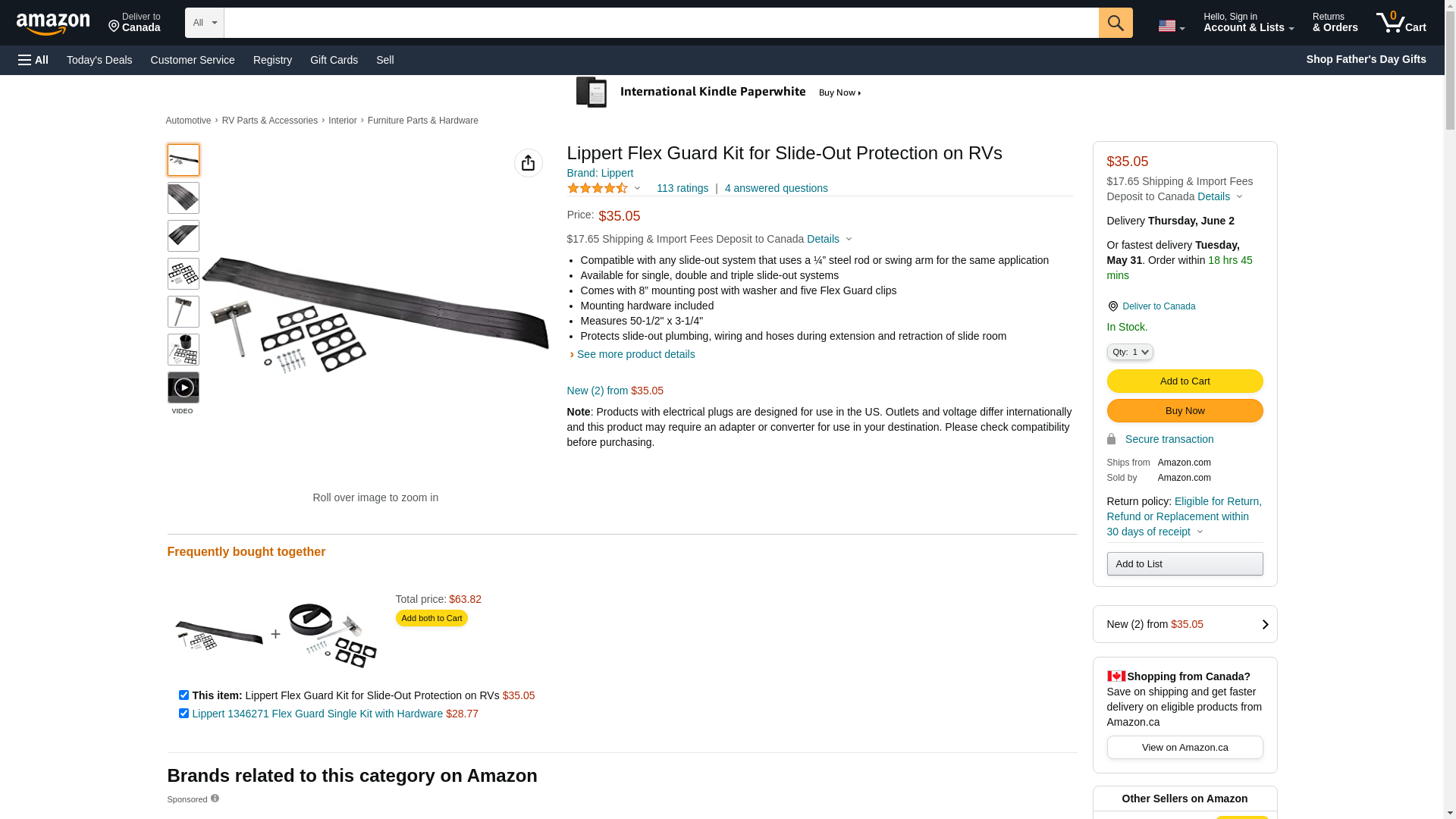Click the star rating icons
The height and width of the screenshot is (819, 1456).
click(x=598, y=188)
